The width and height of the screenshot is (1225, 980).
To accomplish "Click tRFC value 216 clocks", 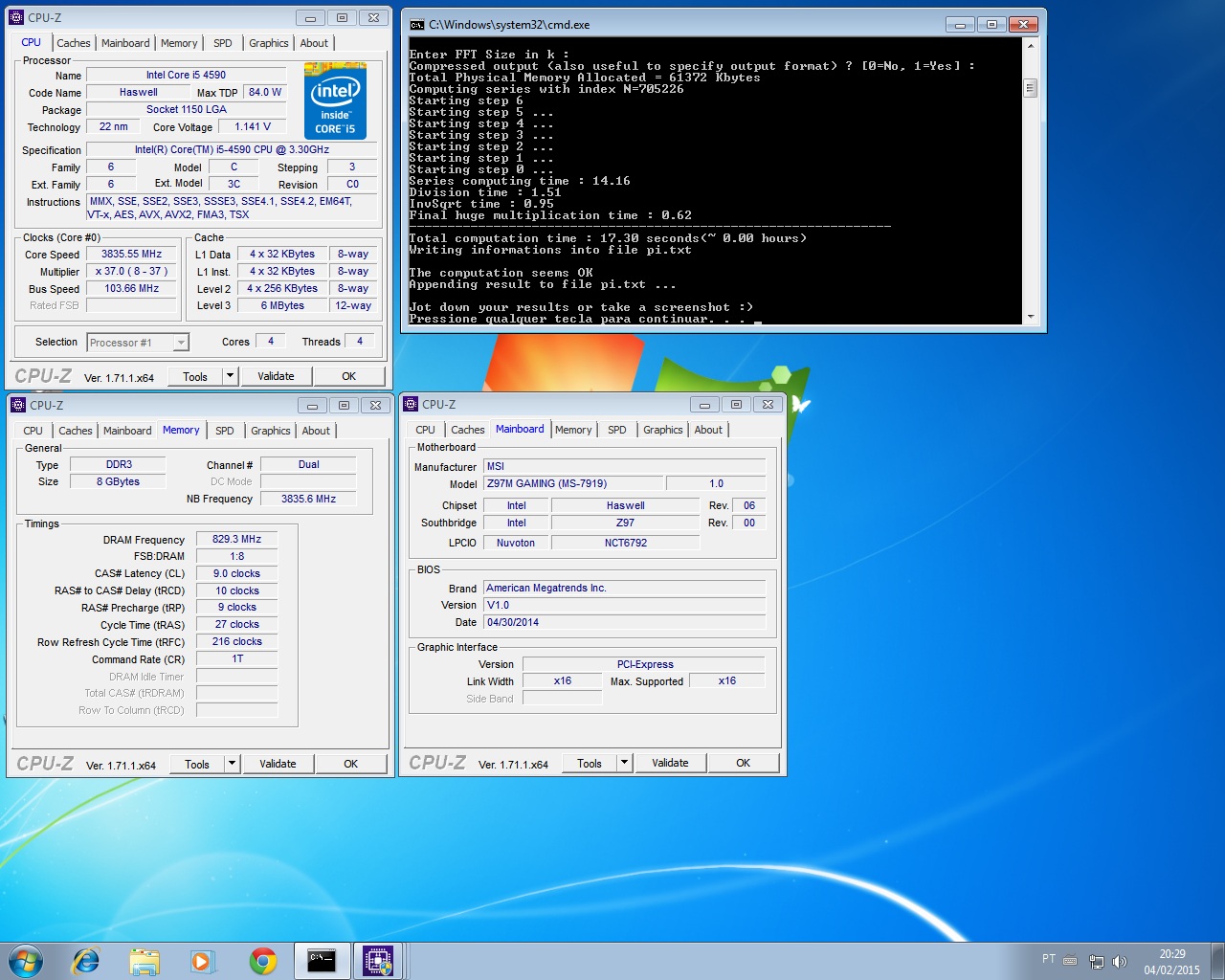I will click(236, 642).
